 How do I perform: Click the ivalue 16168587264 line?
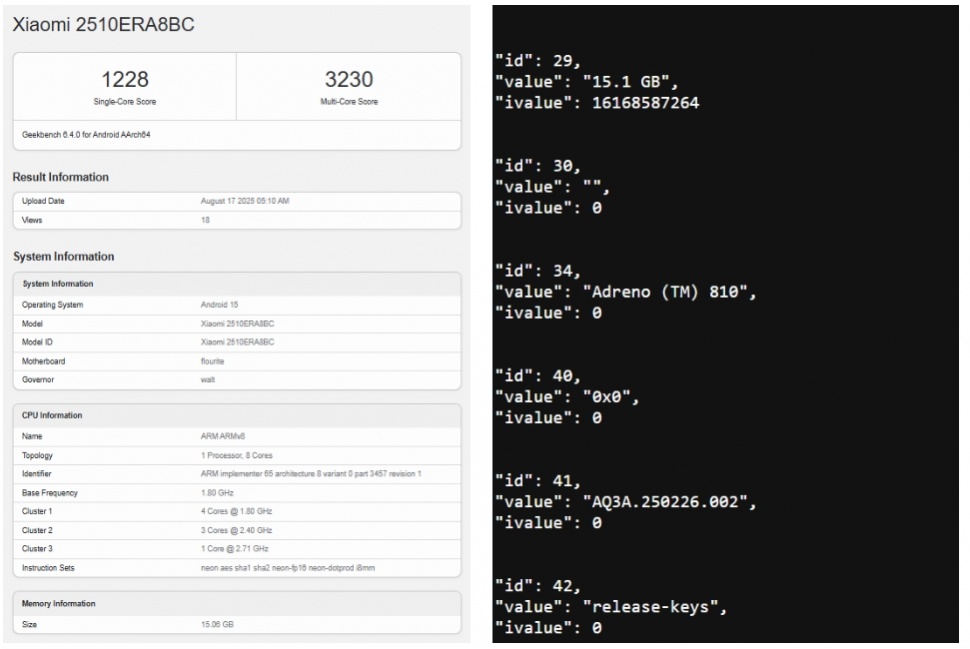tap(597, 103)
